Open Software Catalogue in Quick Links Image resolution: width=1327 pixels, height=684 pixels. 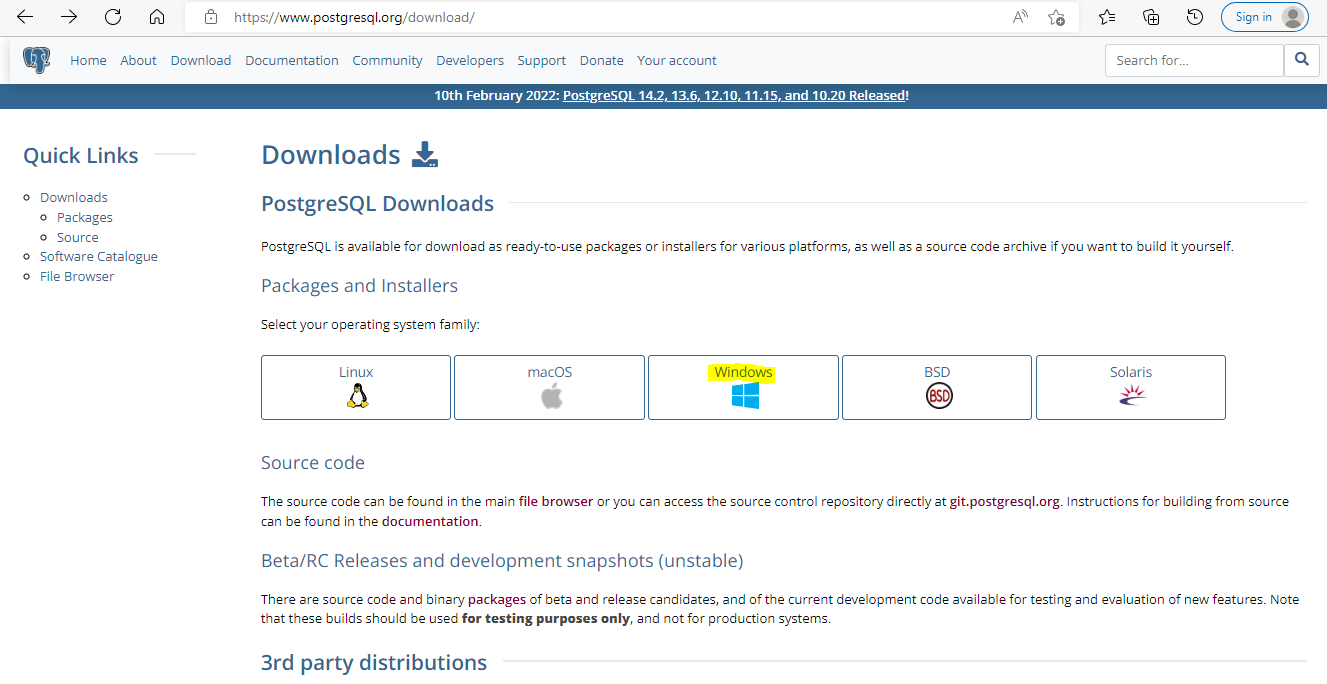click(98, 257)
